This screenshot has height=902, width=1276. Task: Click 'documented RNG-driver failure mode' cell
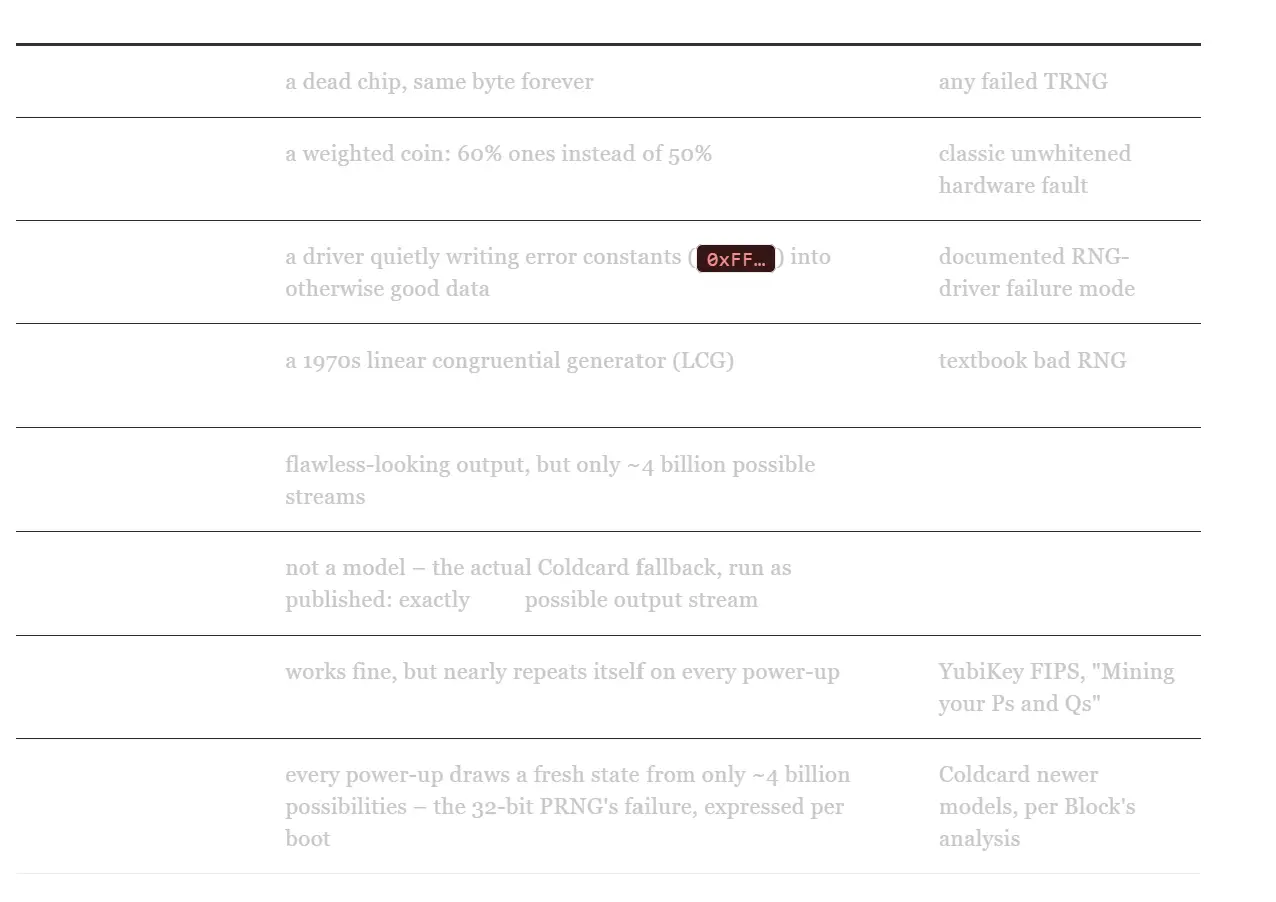click(x=1036, y=273)
